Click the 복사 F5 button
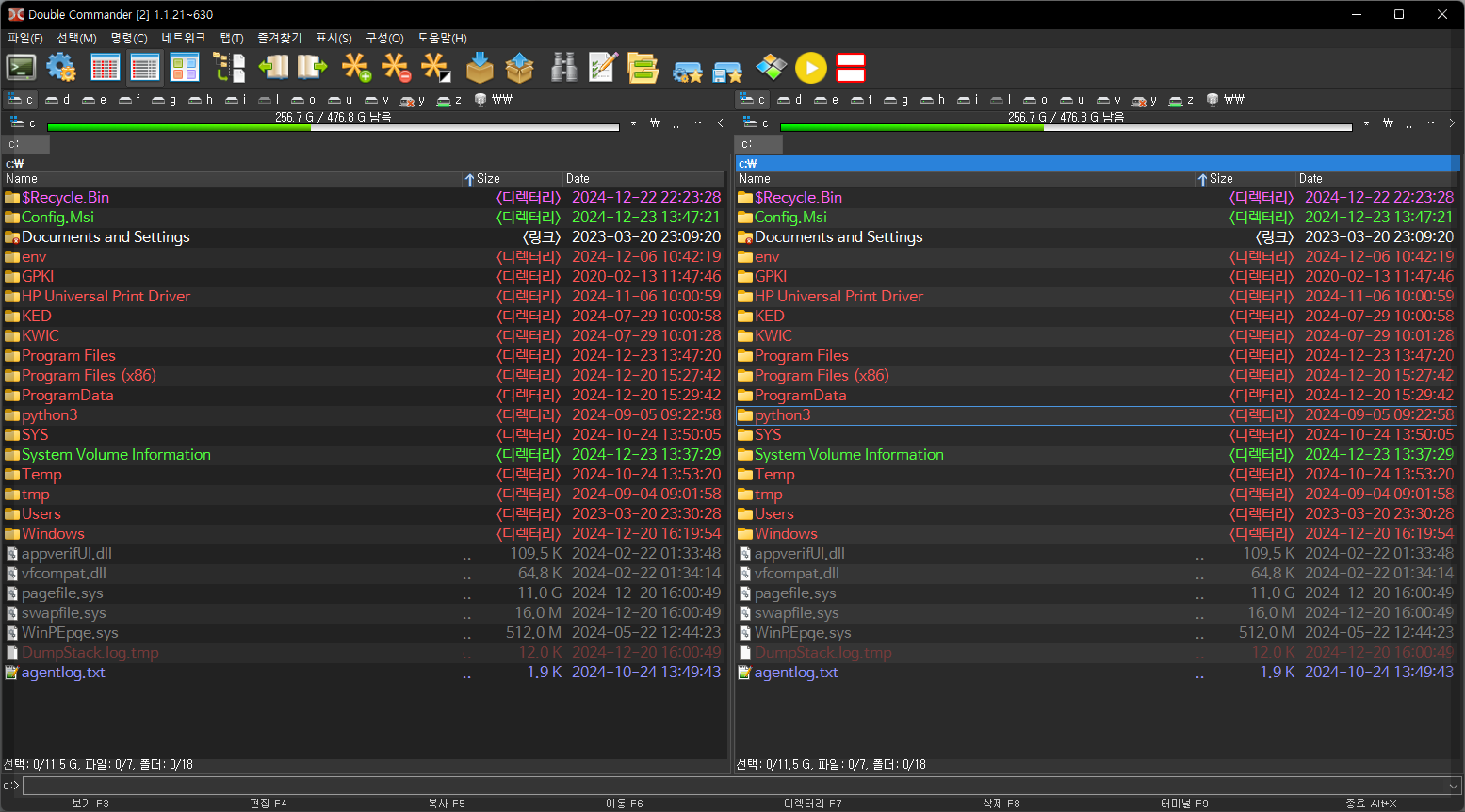 click(x=447, y=804)
